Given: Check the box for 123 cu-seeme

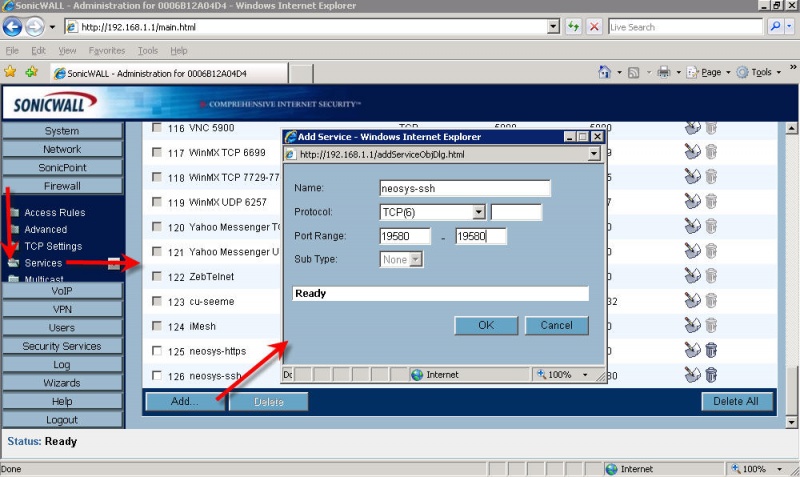Looking at the screenshot, I should (157, 301).
